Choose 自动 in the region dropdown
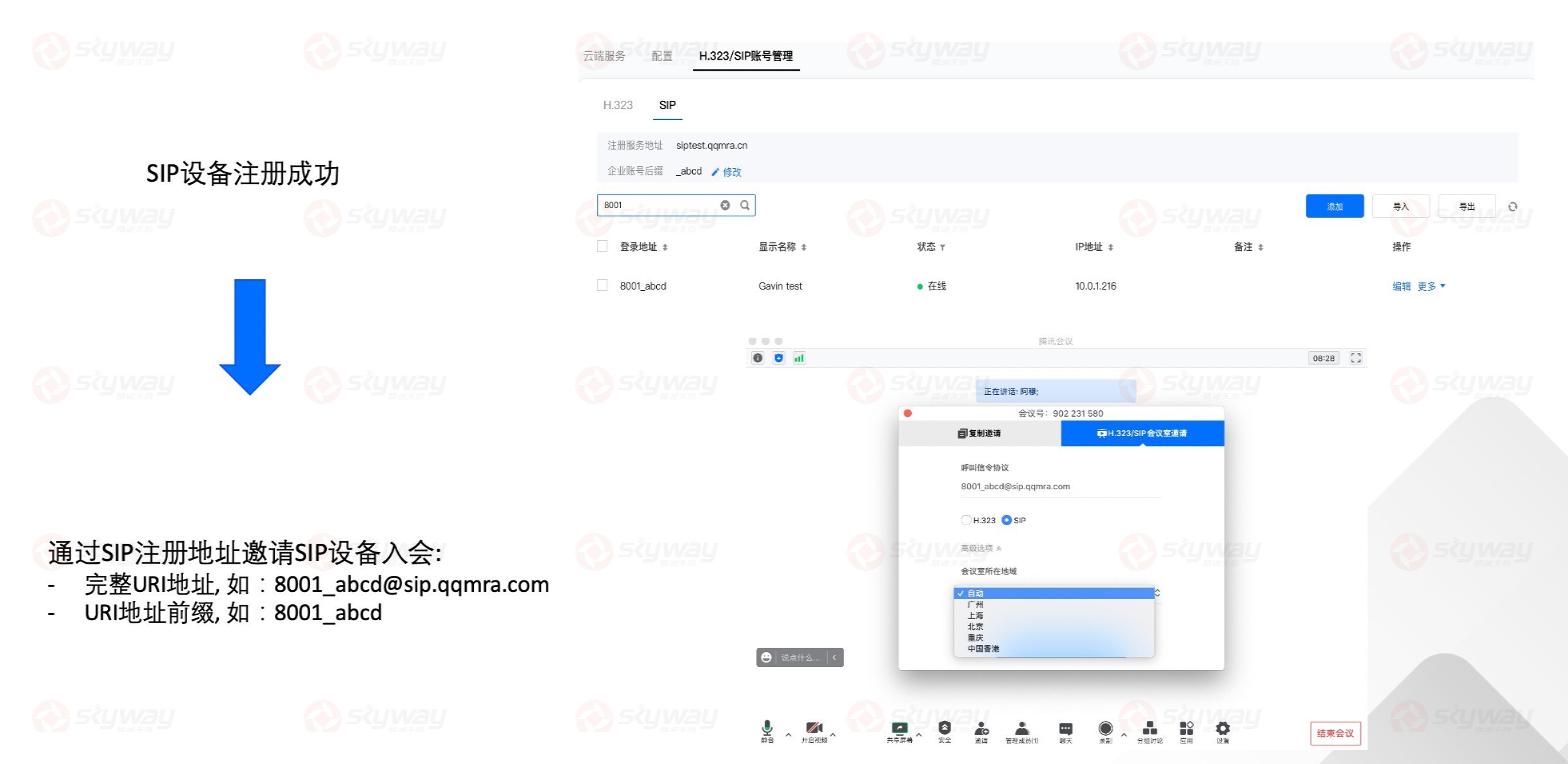The width and height of the screenshot is (1568, 764). point(1054,593)
